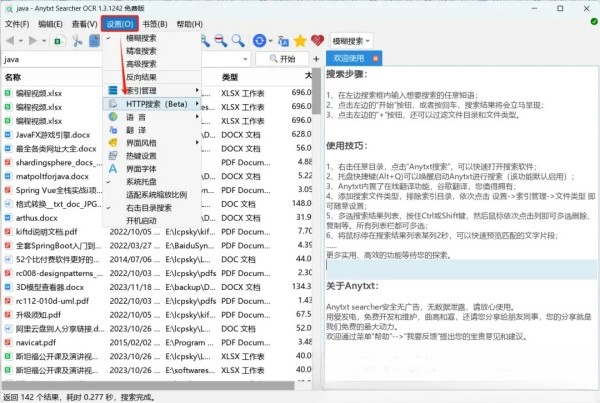
Task: Expand the 界面风格 submenu
Action: [142, 142]
